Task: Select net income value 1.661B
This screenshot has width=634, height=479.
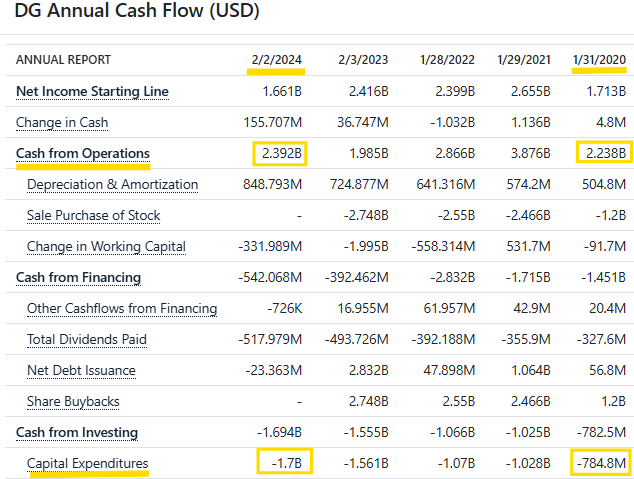Action: [282, 91]
